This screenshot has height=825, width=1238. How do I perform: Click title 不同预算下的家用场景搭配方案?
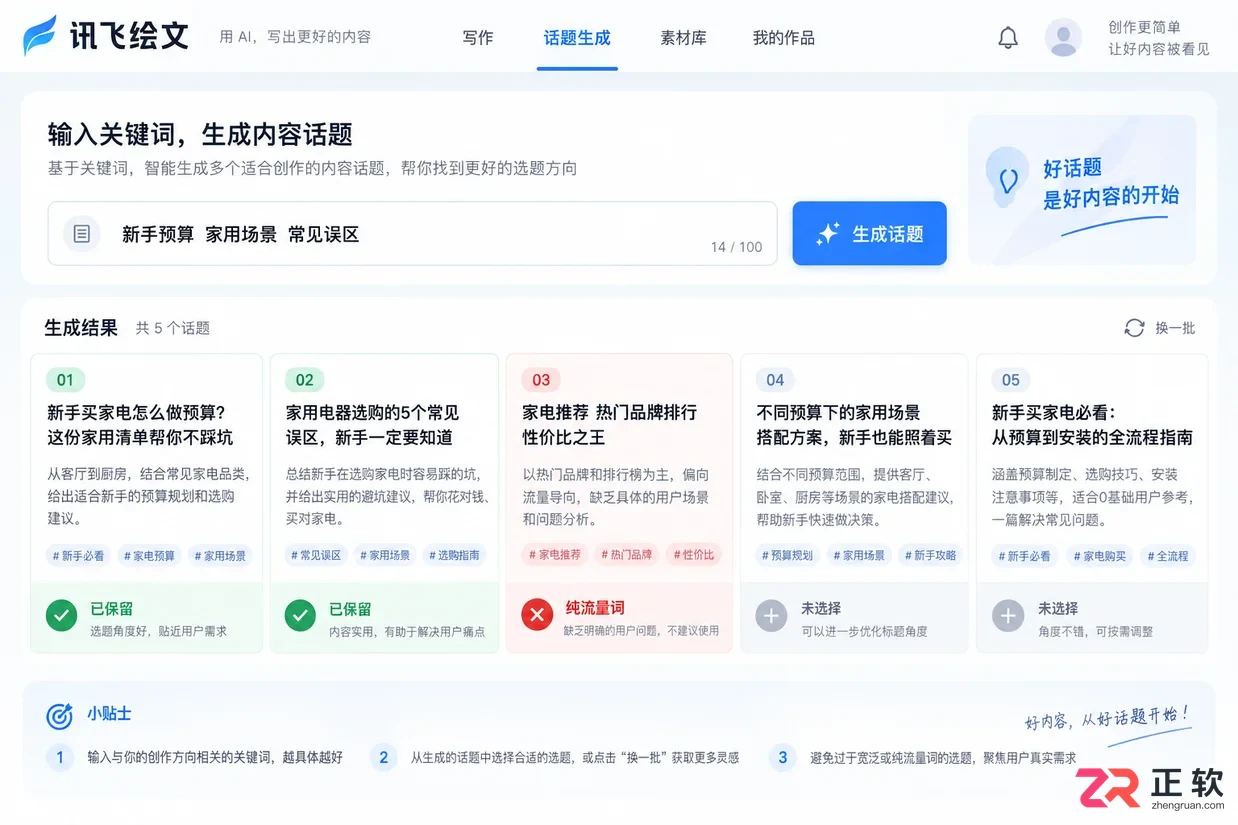854,425
